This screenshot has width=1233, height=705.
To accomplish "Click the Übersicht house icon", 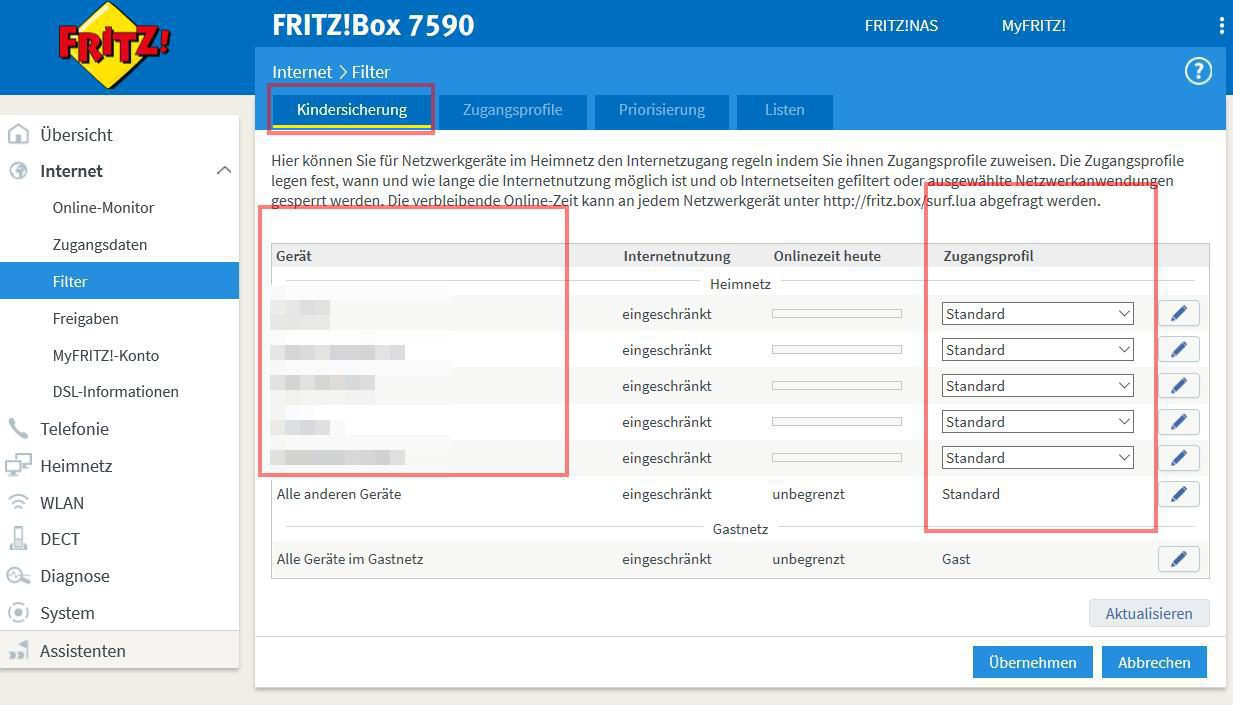I will click(18, 134).
